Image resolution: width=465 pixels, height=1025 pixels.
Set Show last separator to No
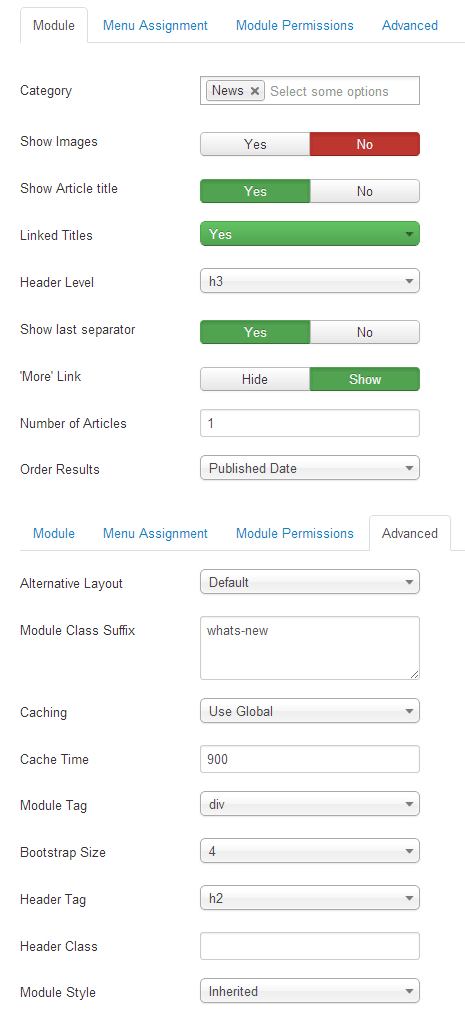click(x=364, y=332)
